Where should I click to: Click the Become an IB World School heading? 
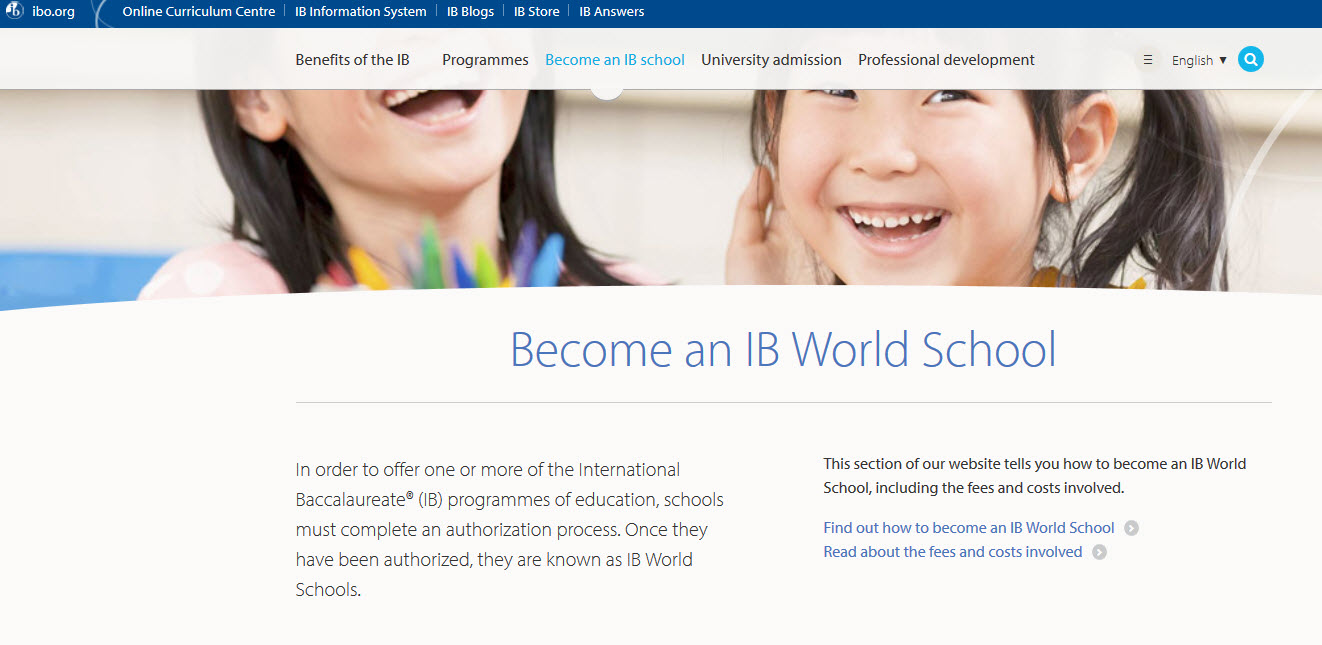click(x=783, y=349)
